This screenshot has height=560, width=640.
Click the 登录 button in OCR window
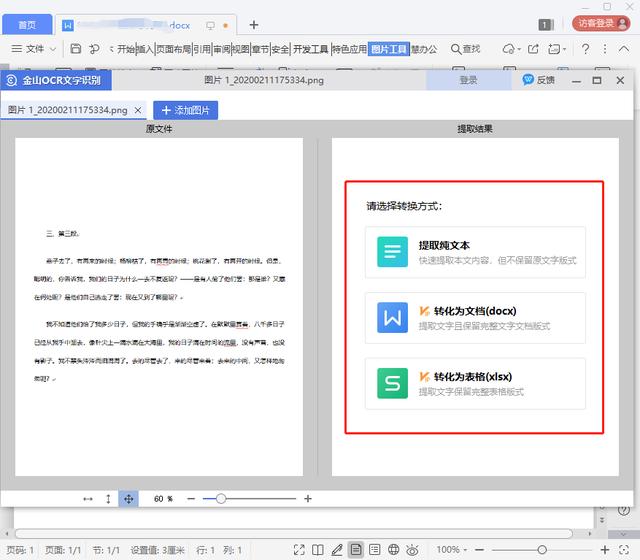(x=468, y=80)
